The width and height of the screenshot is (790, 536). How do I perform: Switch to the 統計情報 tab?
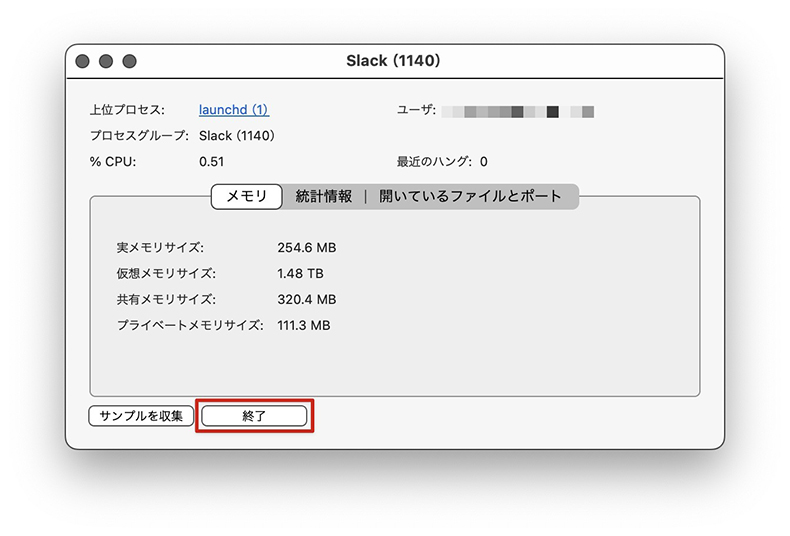click(x=323, y=196)
